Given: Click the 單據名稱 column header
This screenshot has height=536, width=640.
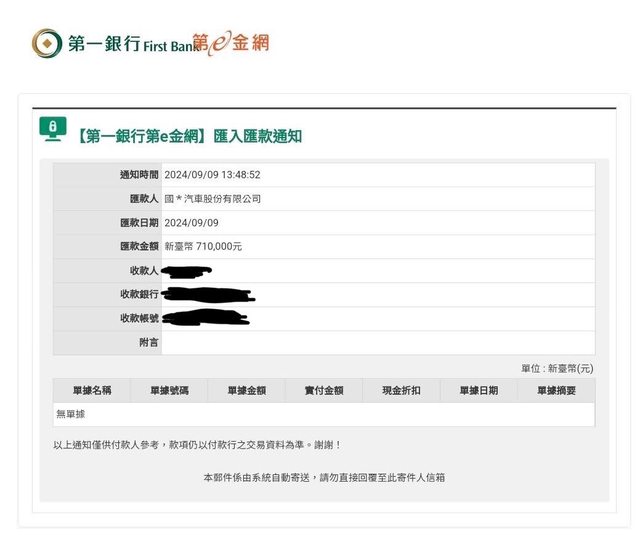Looking at the screenshot, I should [x=92, y=391].
